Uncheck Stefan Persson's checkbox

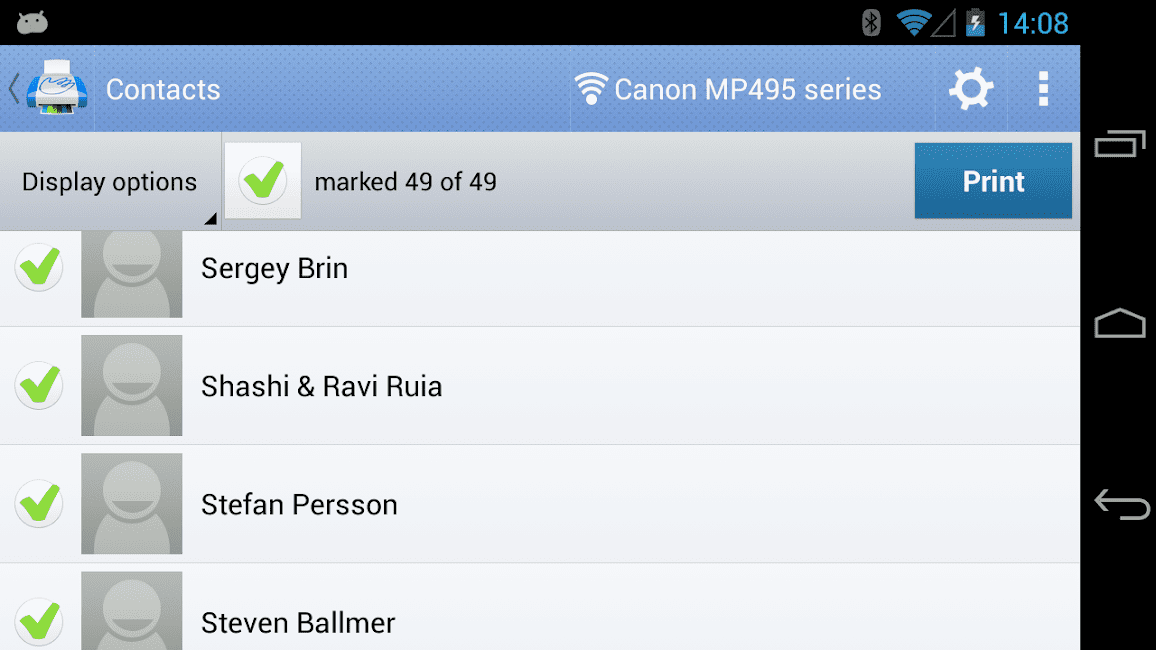[39, 504]
